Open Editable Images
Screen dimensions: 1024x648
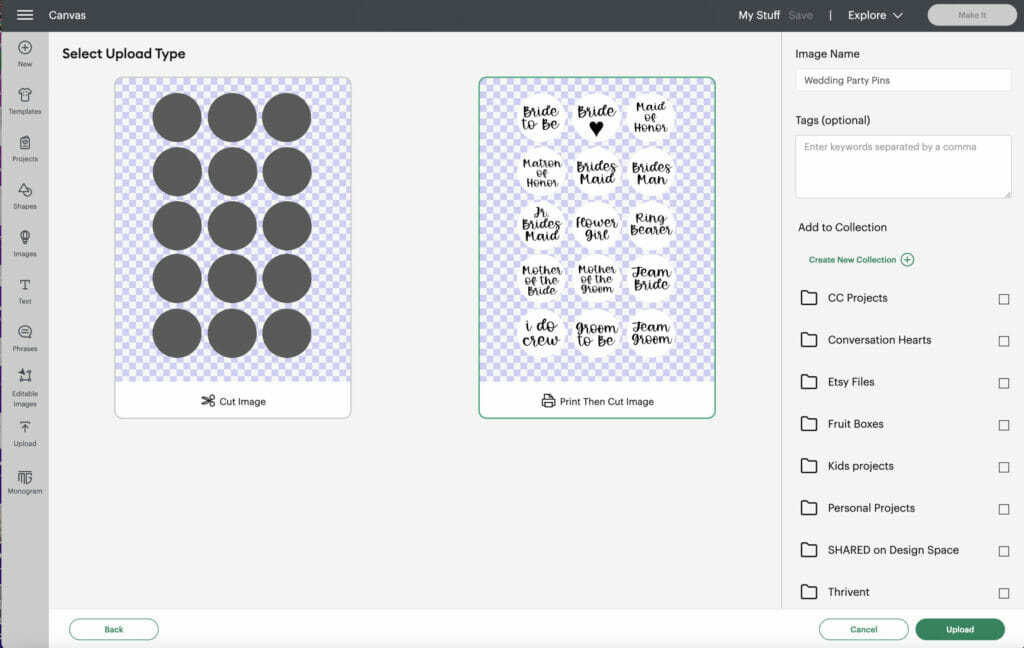(x=25, y=387)
